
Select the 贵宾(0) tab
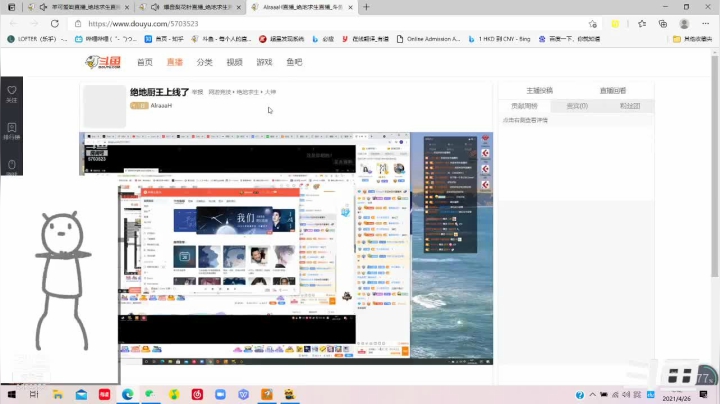click(577, 106)
